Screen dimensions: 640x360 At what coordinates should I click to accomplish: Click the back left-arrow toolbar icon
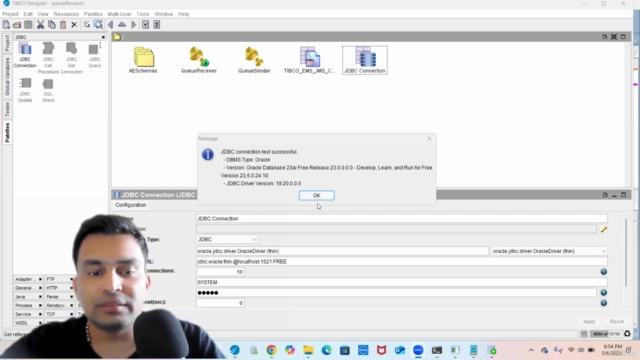[110, 25]
